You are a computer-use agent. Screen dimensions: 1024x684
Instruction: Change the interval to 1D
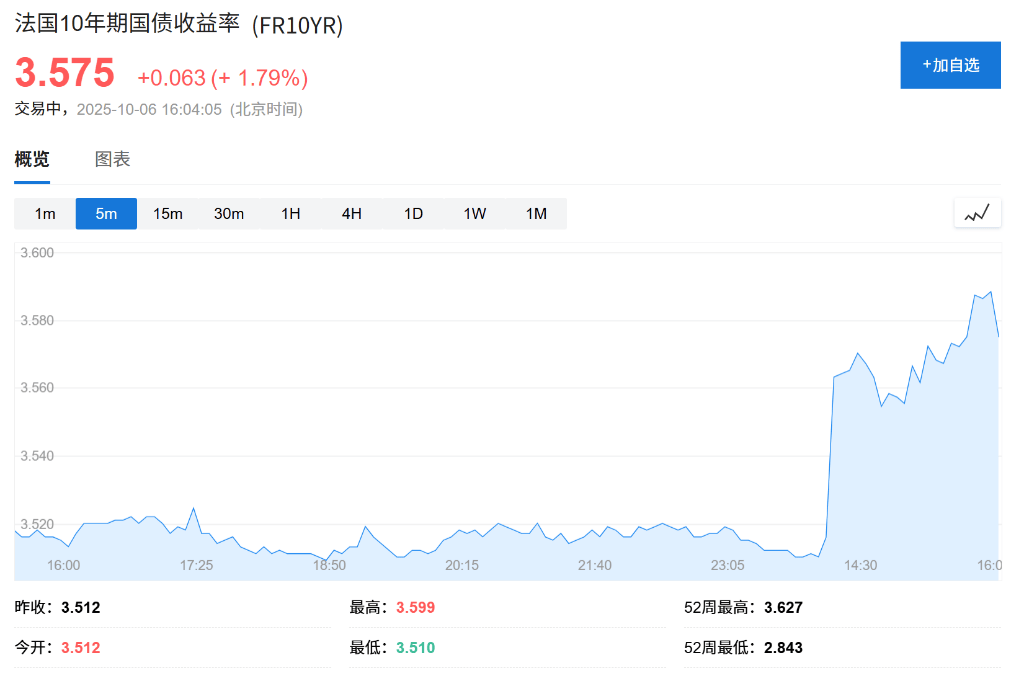point(414,213)
